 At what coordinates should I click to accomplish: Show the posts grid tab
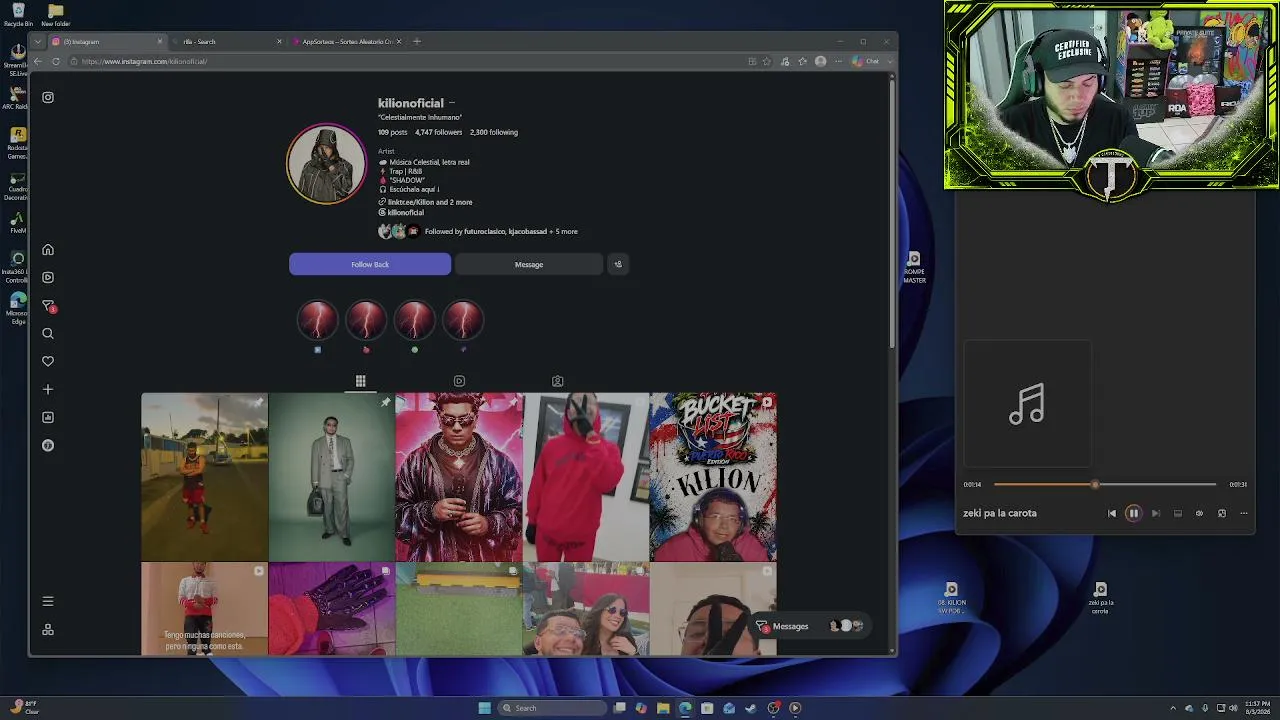click(361, 381)
